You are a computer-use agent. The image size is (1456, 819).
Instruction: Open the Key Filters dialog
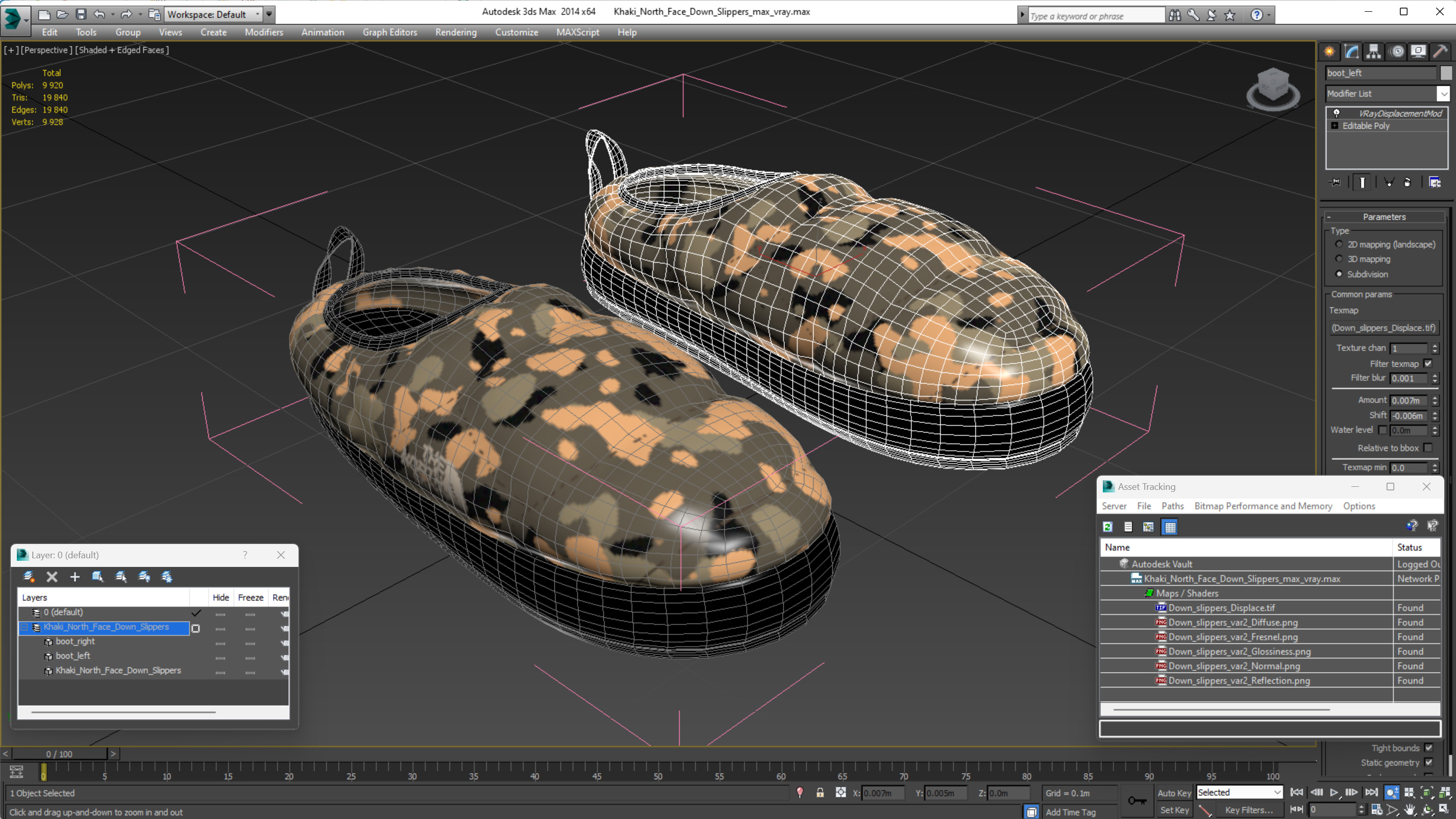pyautogui.click(x=1249, y=810)
